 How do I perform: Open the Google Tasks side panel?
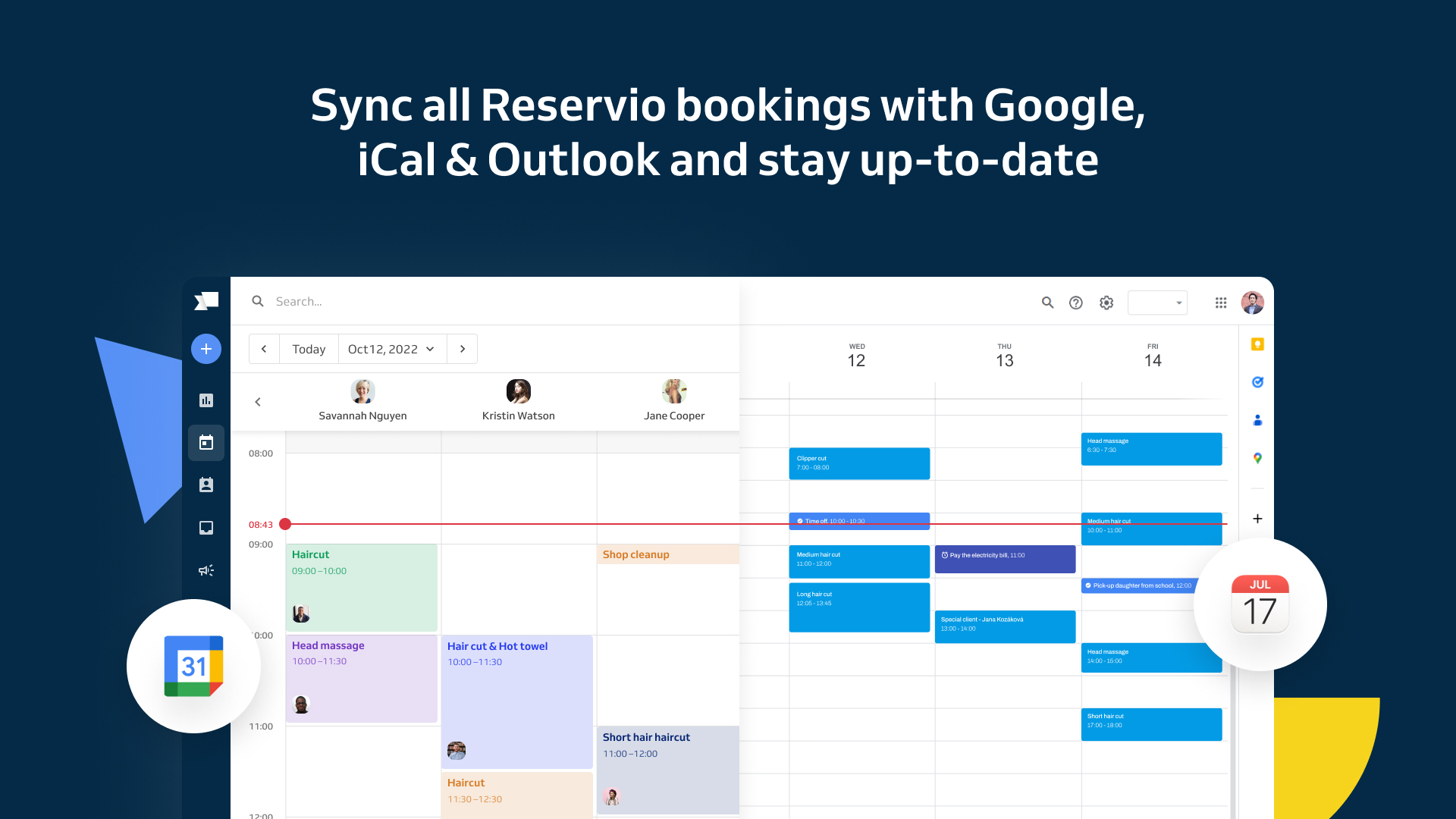[1257, 381]
